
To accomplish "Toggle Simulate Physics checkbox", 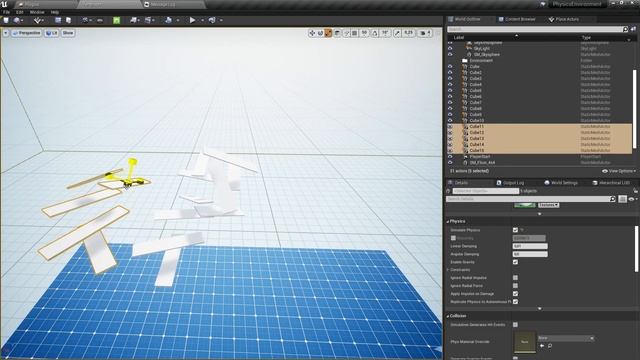I will (x=516, y=230).
